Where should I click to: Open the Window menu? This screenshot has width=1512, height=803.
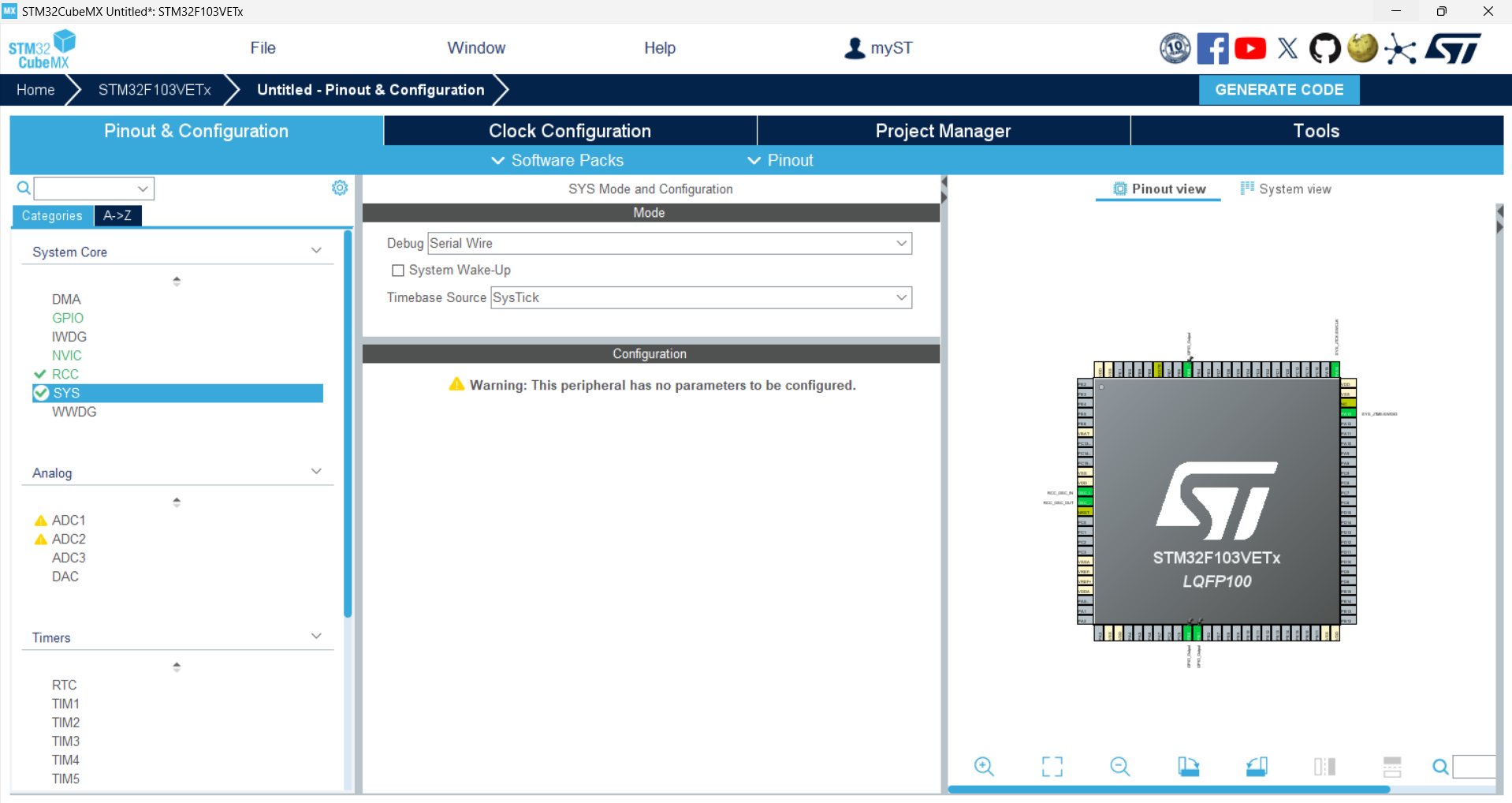tap(476, 48)
